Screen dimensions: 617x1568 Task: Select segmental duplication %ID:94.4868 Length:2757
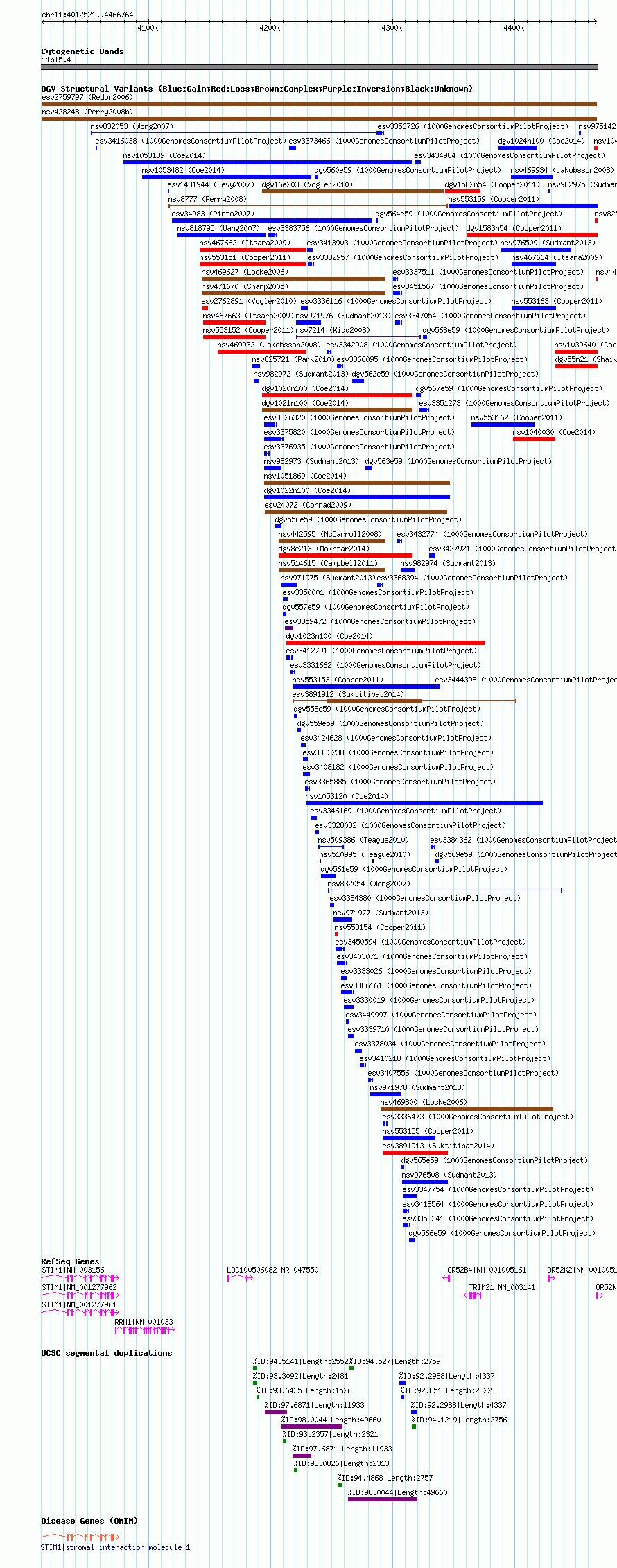[x=340, y=1485]
